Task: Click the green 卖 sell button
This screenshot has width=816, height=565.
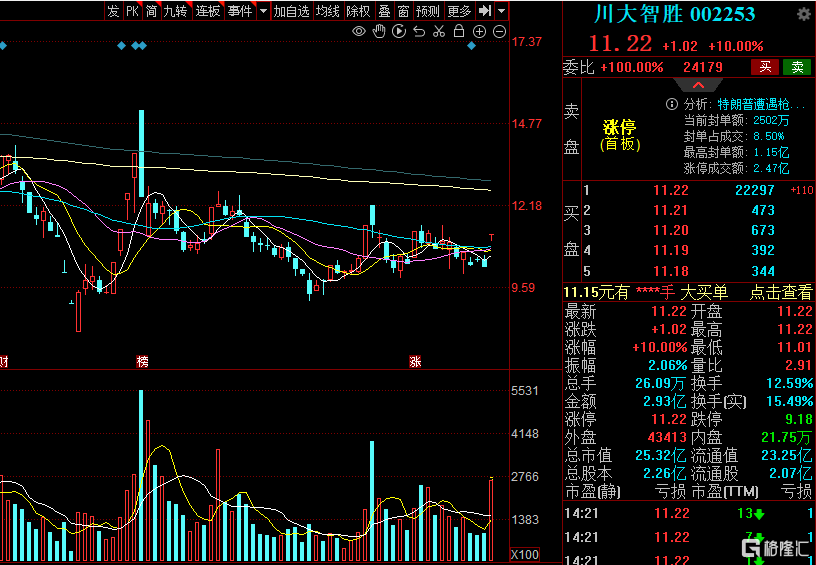Action: tap(797, 67)
